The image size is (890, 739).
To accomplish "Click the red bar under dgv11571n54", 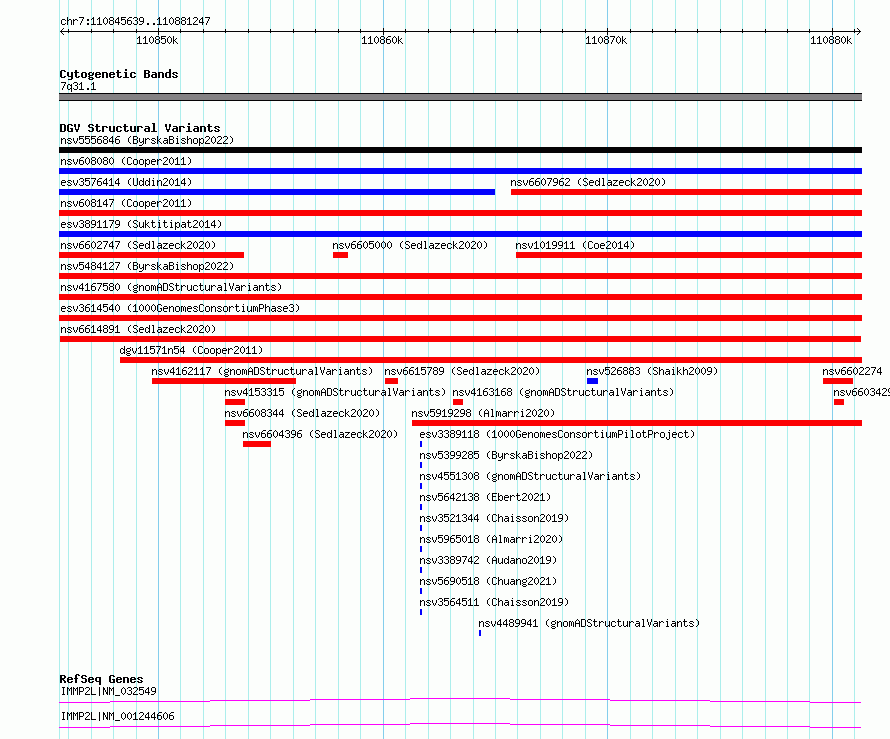I will [x=491, y=360].
